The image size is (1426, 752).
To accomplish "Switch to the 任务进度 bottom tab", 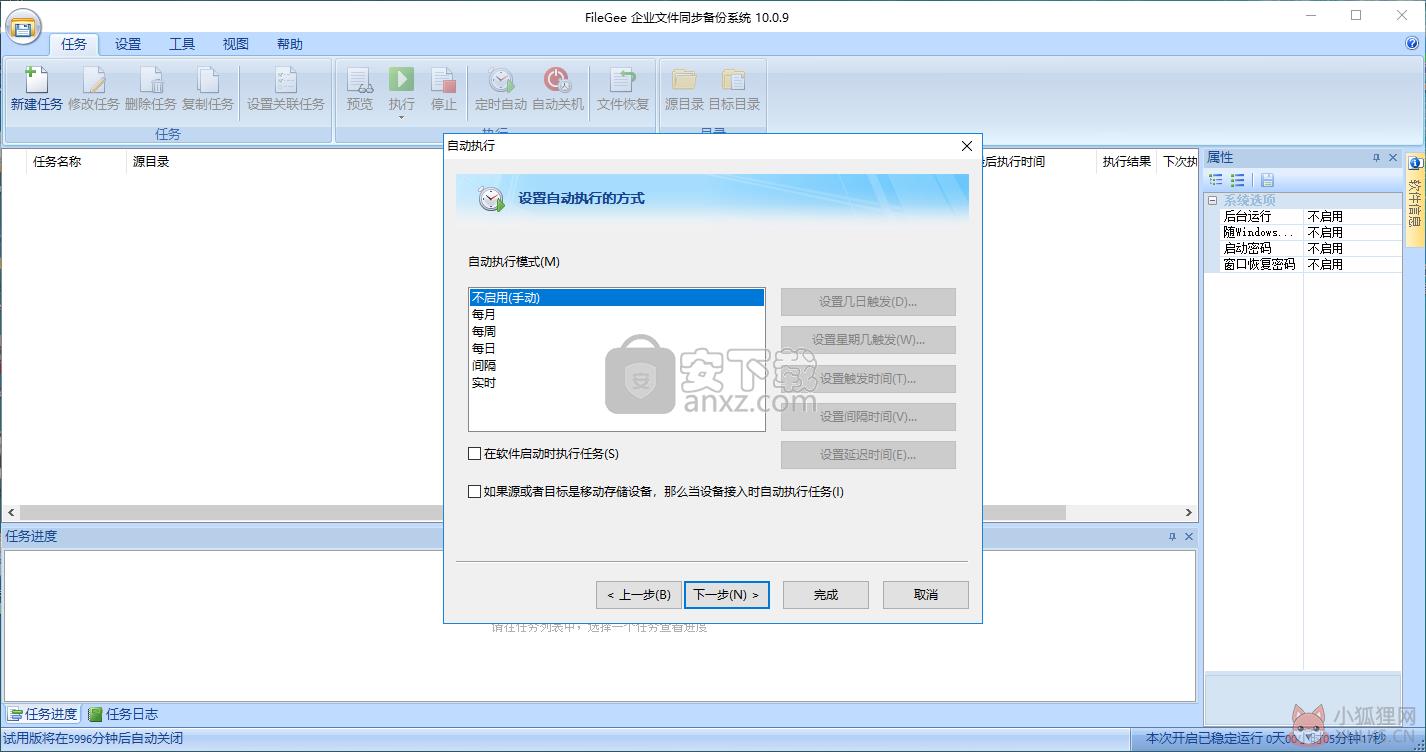I will (x=43, y=714).
